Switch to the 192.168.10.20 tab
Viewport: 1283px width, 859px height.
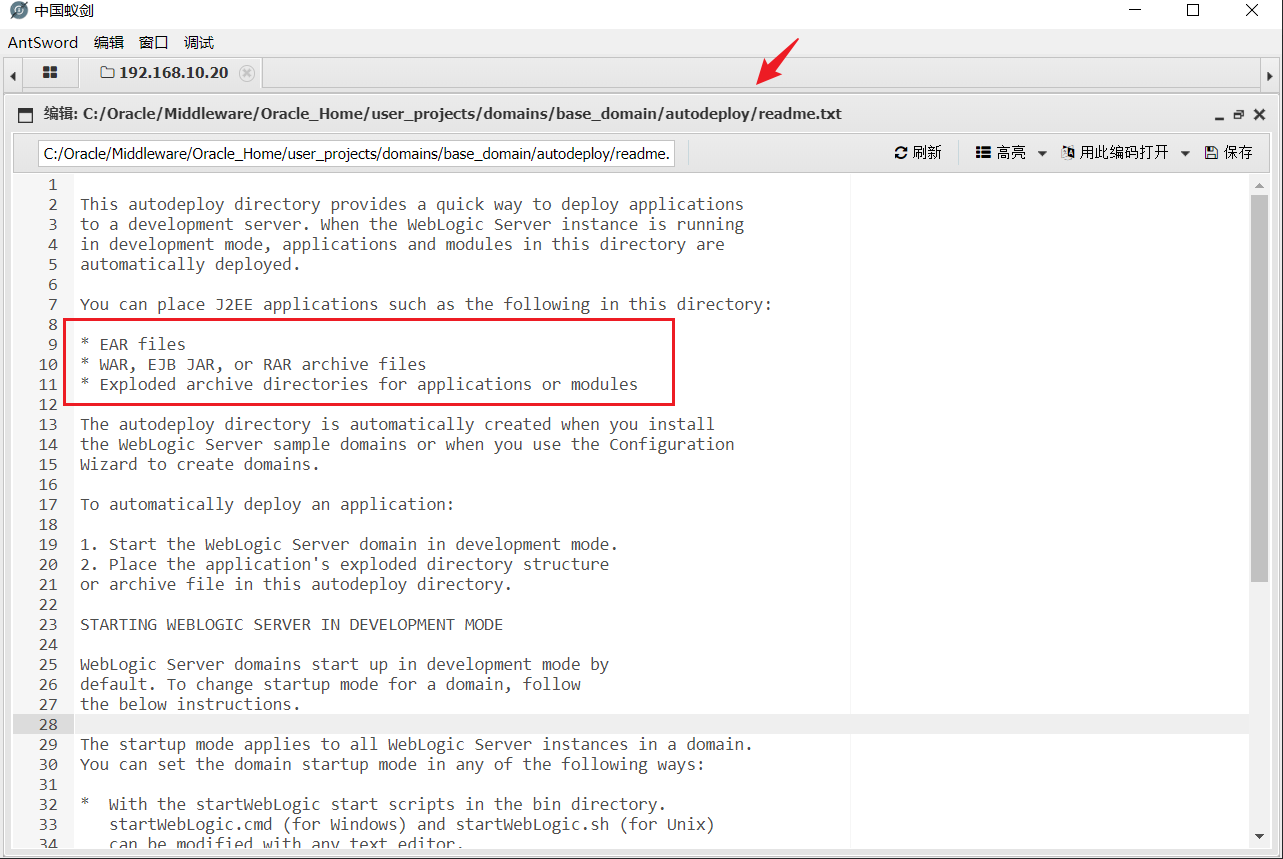click(x=164, y=73)
